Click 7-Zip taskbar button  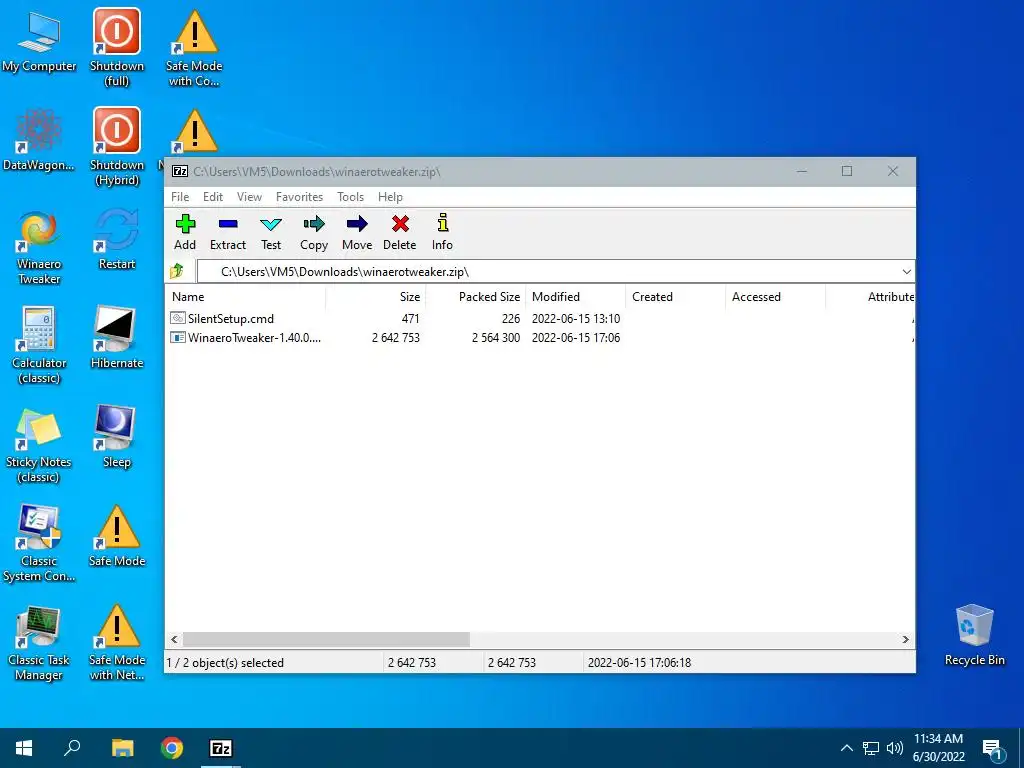coord(221,748)
